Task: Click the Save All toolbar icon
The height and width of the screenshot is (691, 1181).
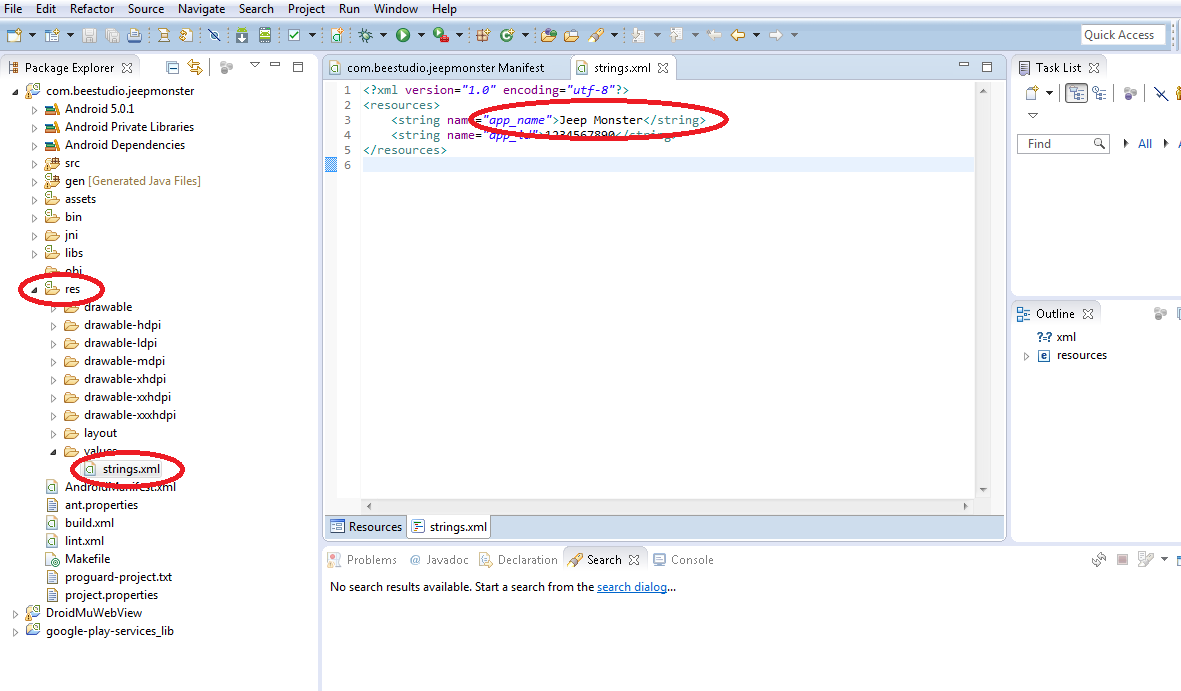Action: click(x=110, y=34)
